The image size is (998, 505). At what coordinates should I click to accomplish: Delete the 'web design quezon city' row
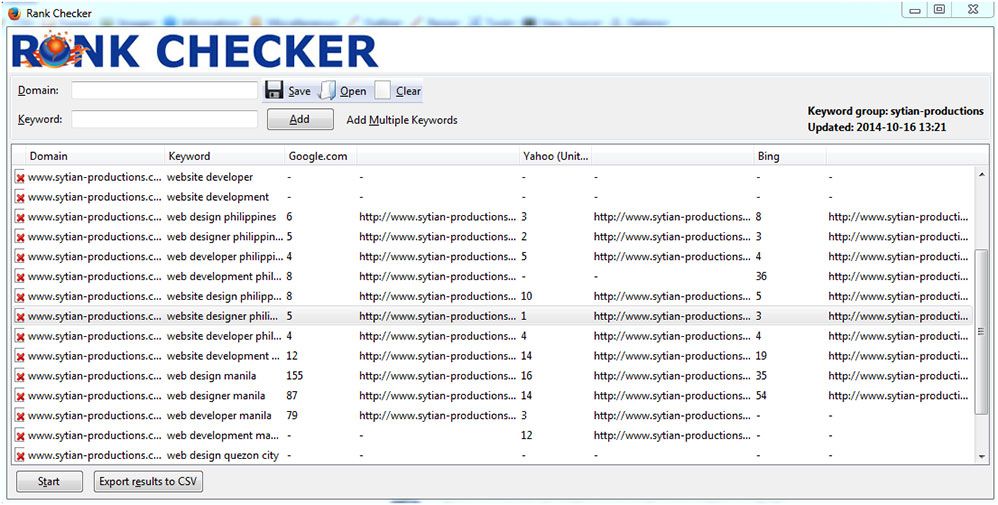20,456
